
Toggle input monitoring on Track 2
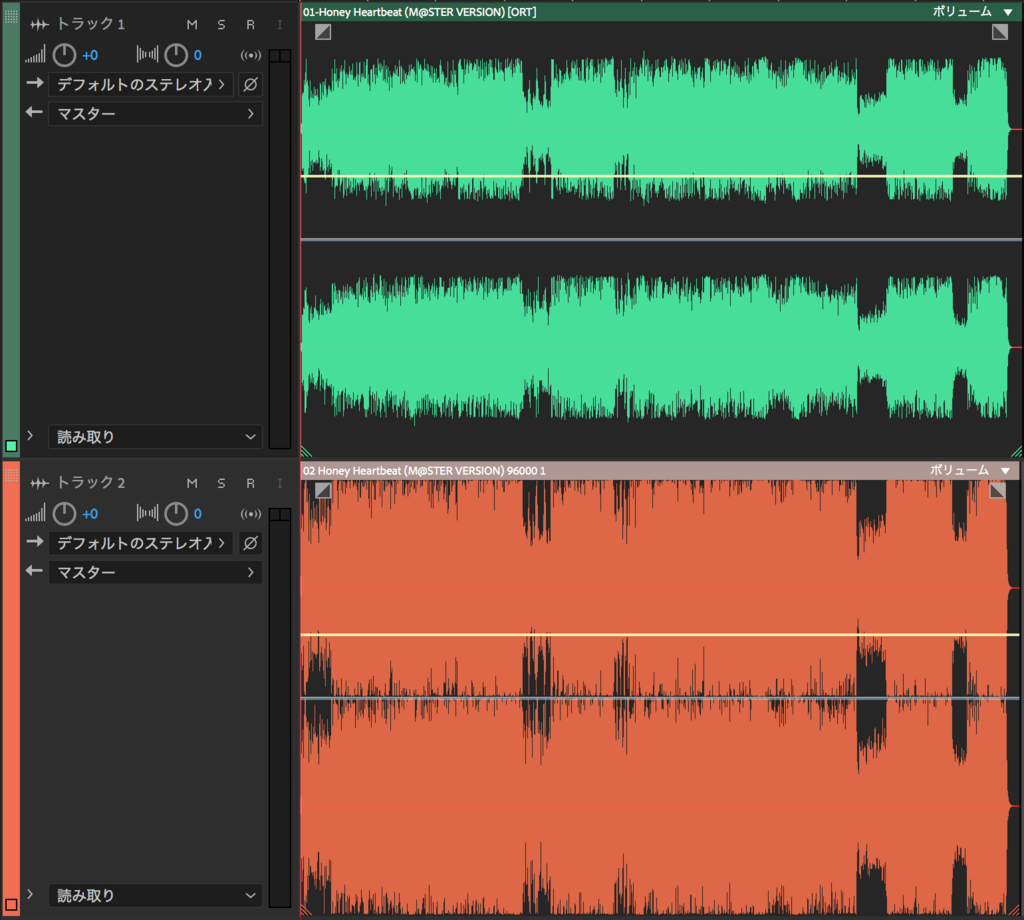click(280, 483)
